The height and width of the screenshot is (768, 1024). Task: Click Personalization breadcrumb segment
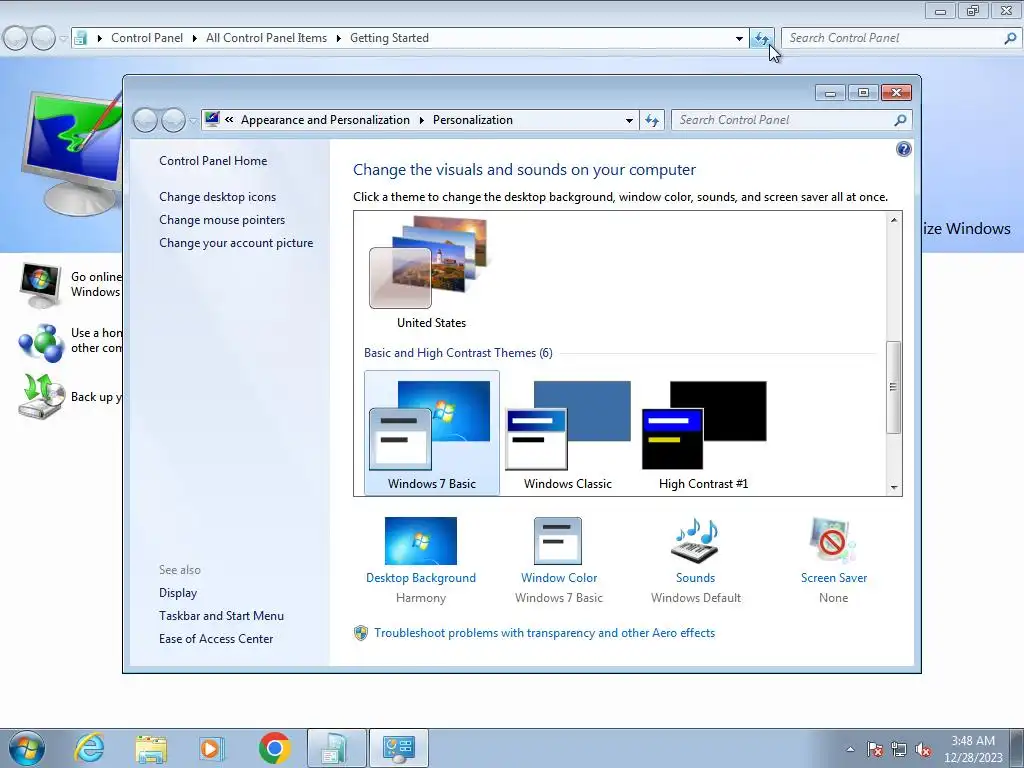pyautogui.click(x=473, y=120)
